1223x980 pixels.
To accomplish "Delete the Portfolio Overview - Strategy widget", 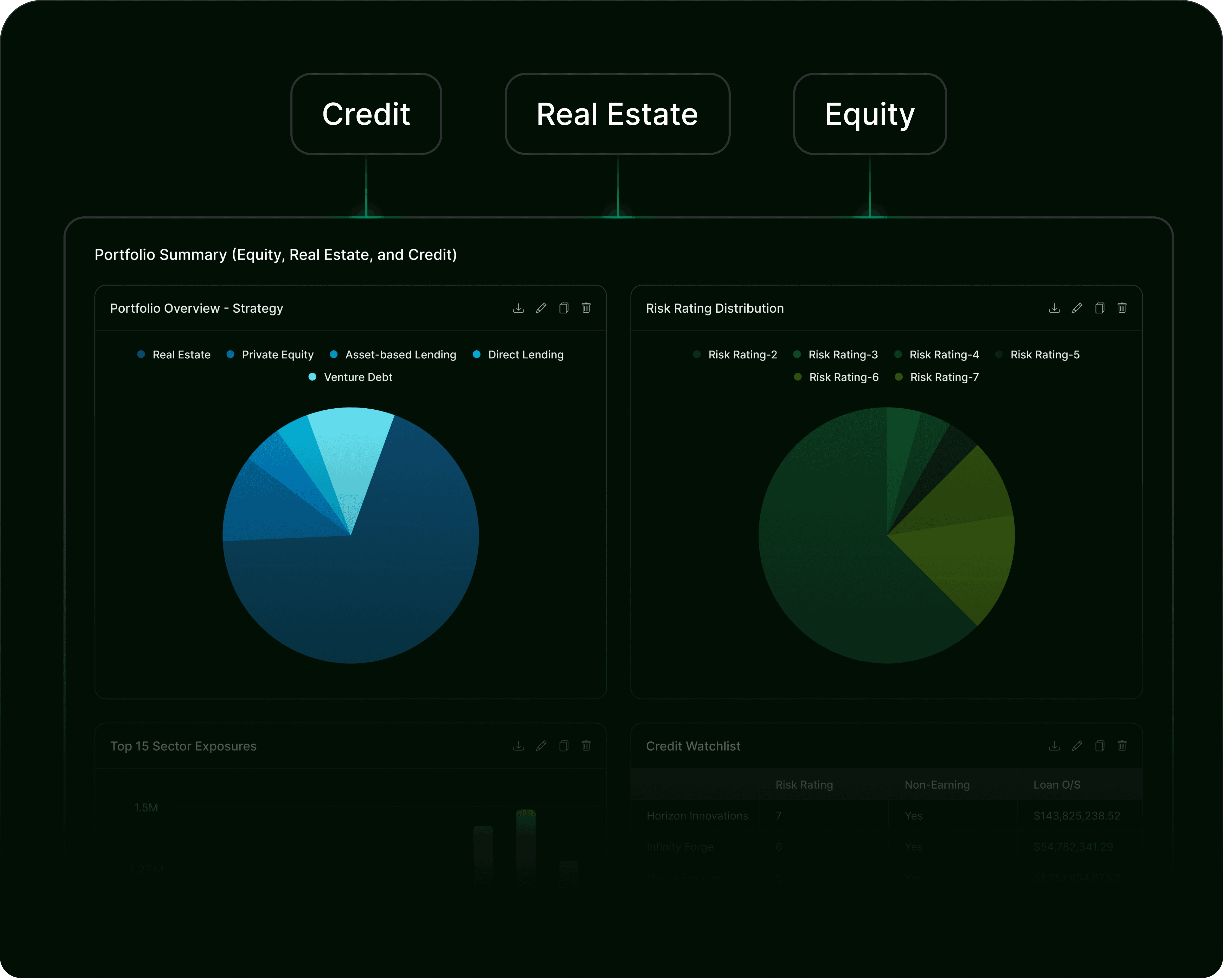I will pyautogui.click(x=586, y=308).
